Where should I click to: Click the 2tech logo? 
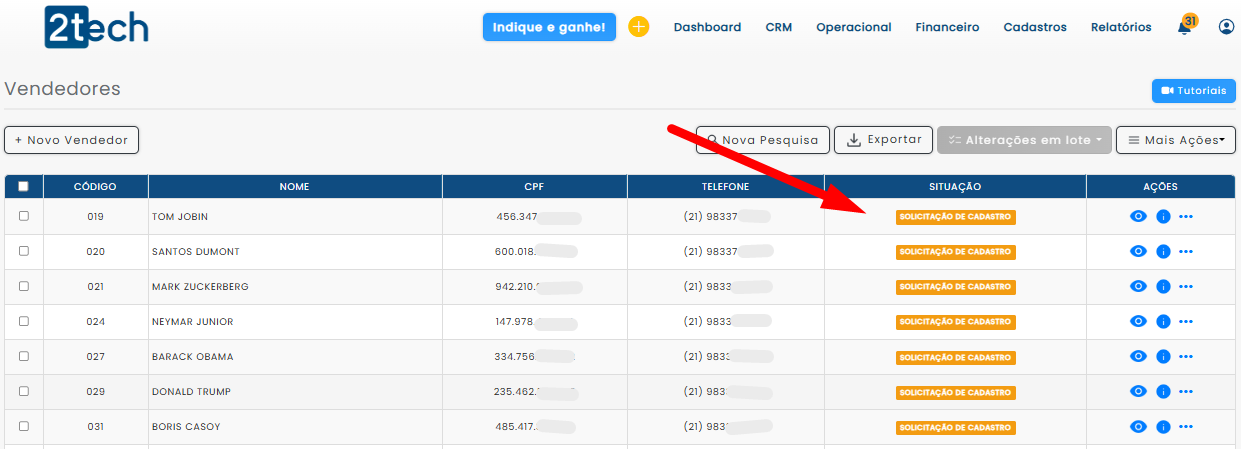click(96, 26)
